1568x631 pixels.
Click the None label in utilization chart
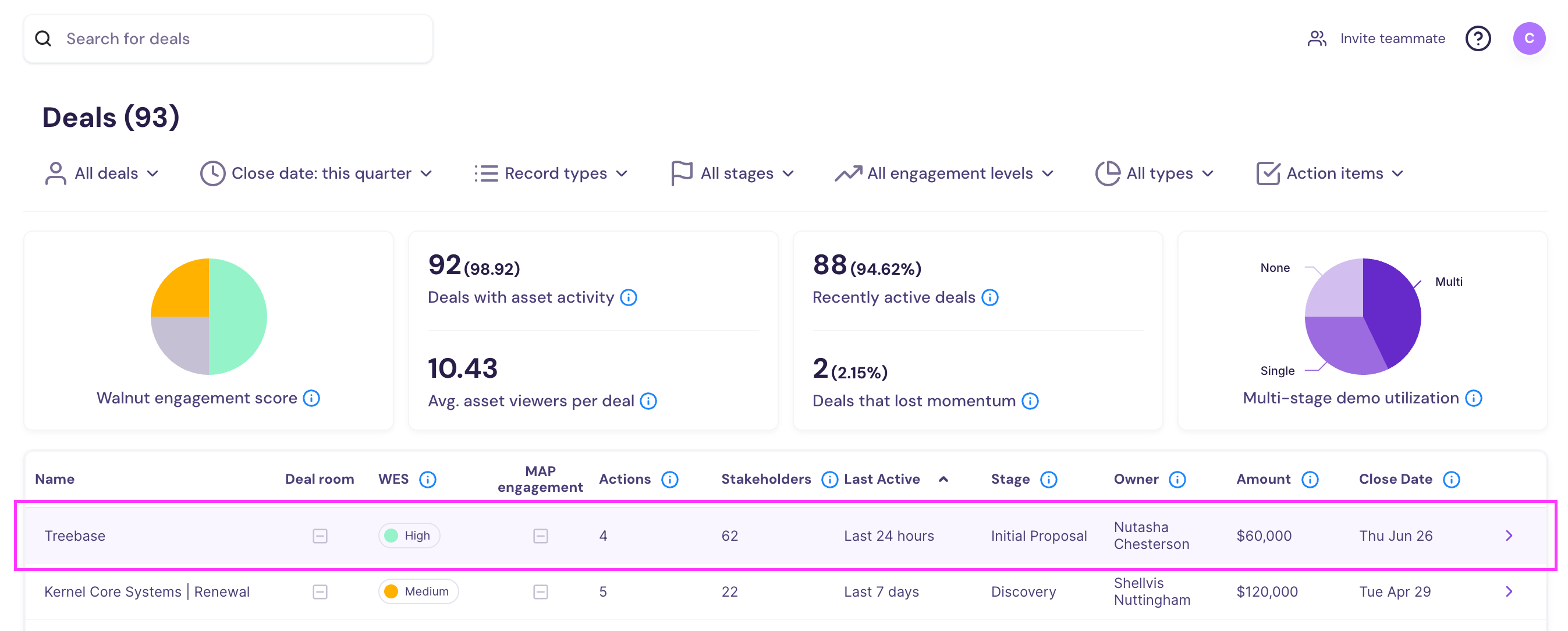point(1275,268)
